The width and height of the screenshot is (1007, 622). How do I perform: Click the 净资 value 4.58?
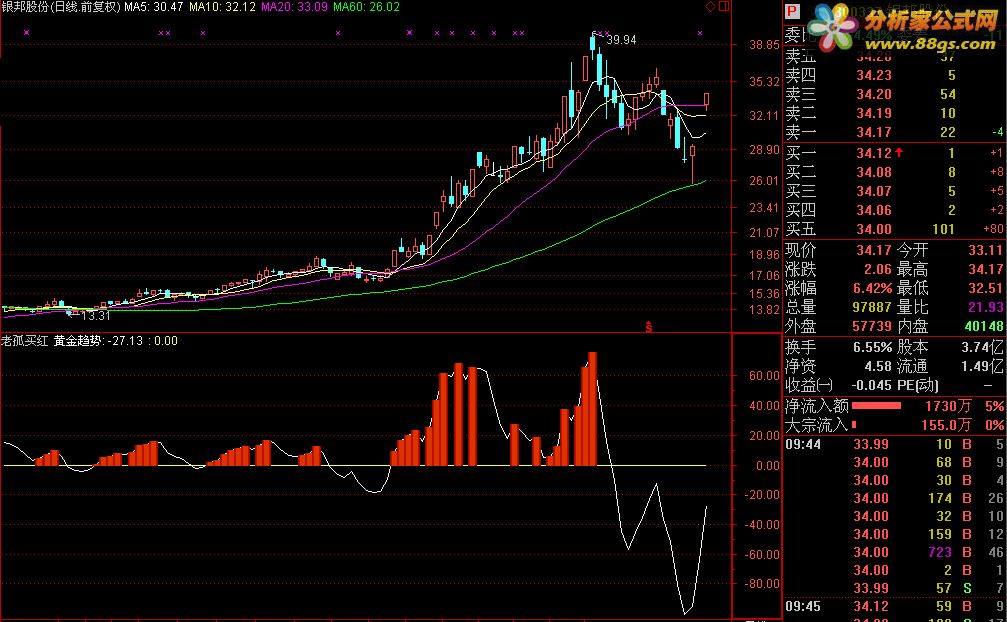tap(878, 367)
